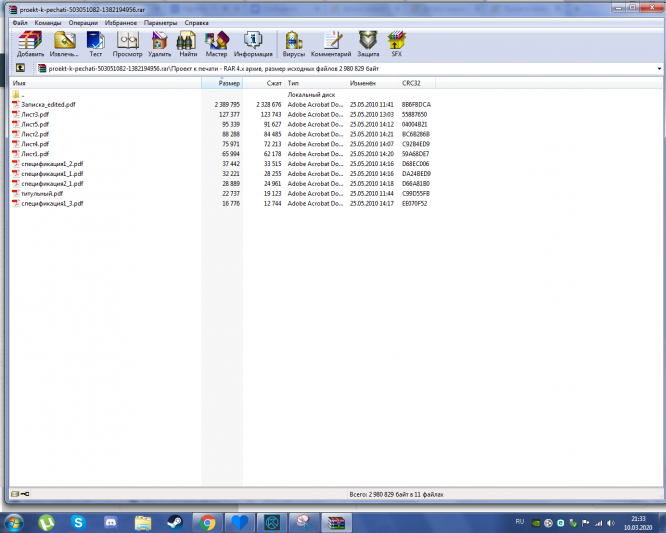
Task: Open Google Chrome from the taskbar
Action: [x=207, y=522]
